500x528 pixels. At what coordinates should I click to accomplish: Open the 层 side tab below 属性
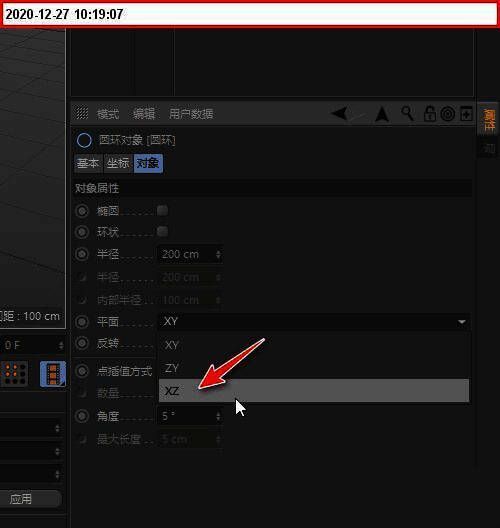489,148
